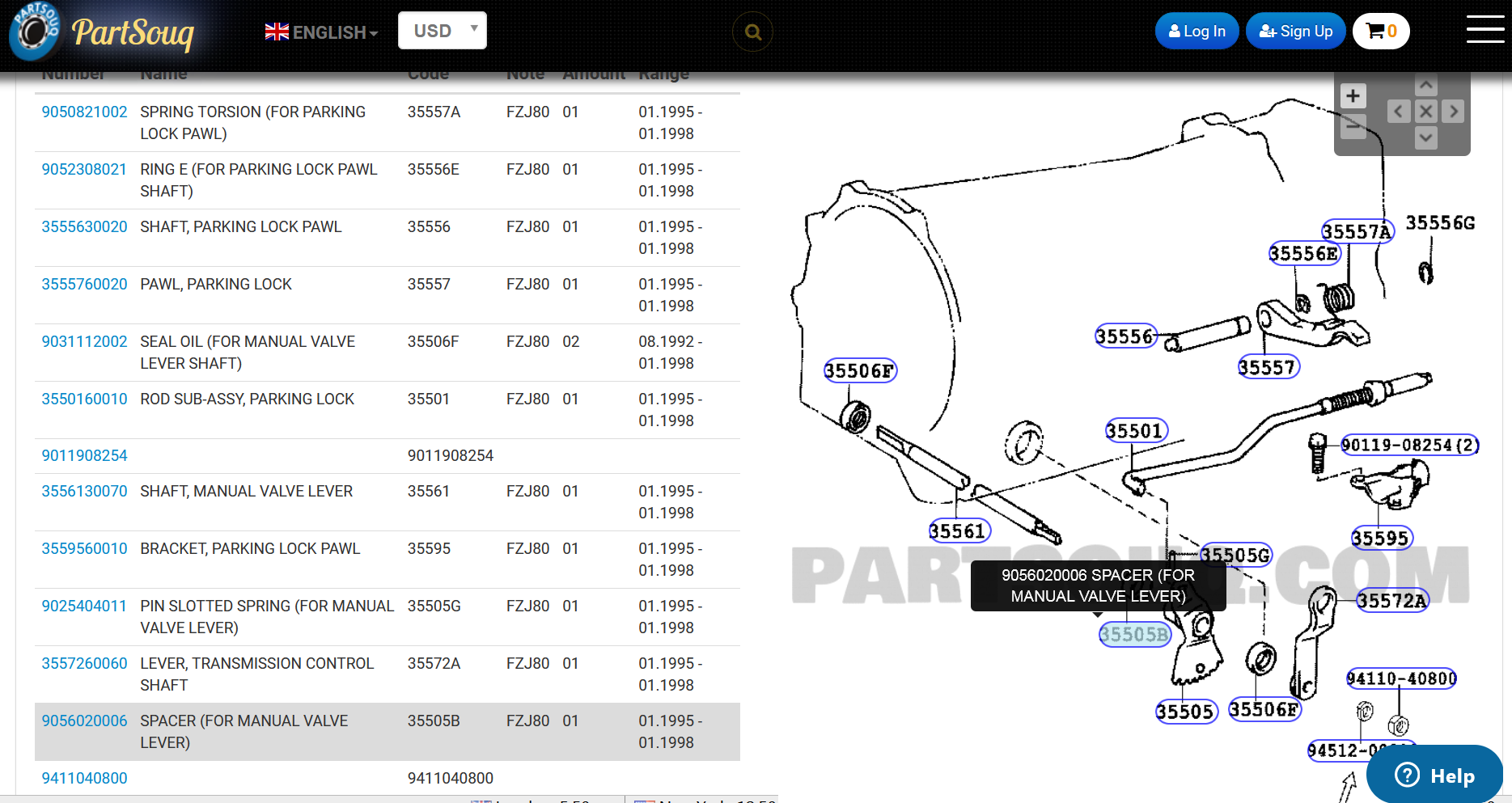Open part number 9411040800 link
Viewport: 1512px width, 803px height.
point(85,778)
